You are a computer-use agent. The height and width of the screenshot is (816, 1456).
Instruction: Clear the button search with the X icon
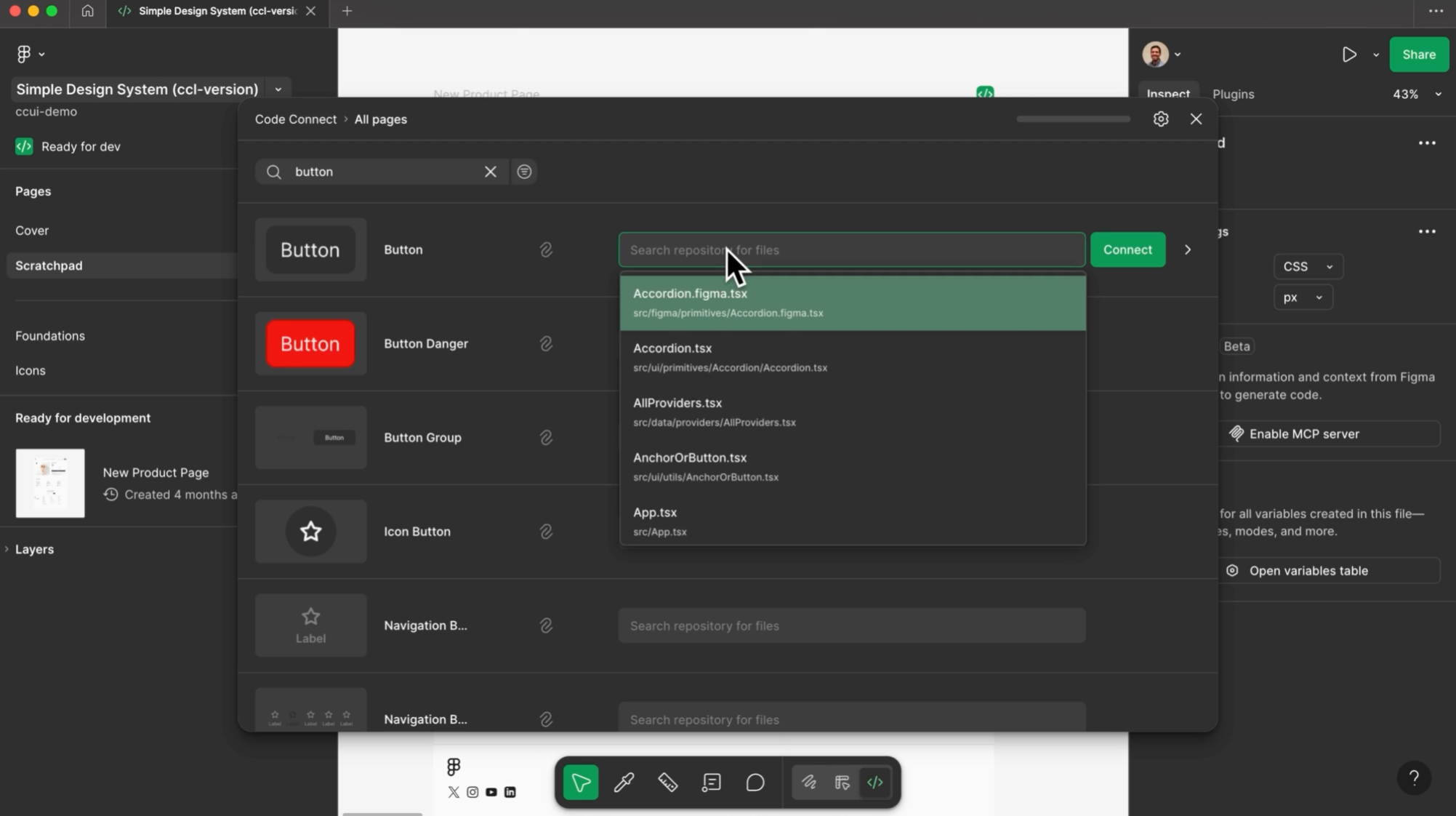[491, 172]
